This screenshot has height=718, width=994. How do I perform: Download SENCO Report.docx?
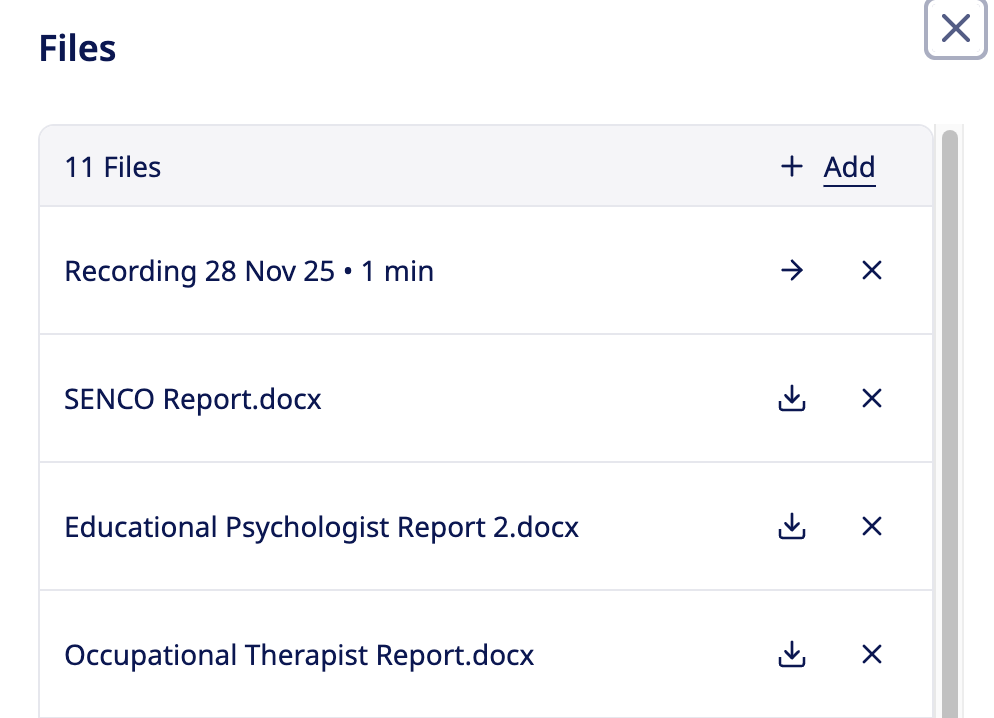pos(792,399)
